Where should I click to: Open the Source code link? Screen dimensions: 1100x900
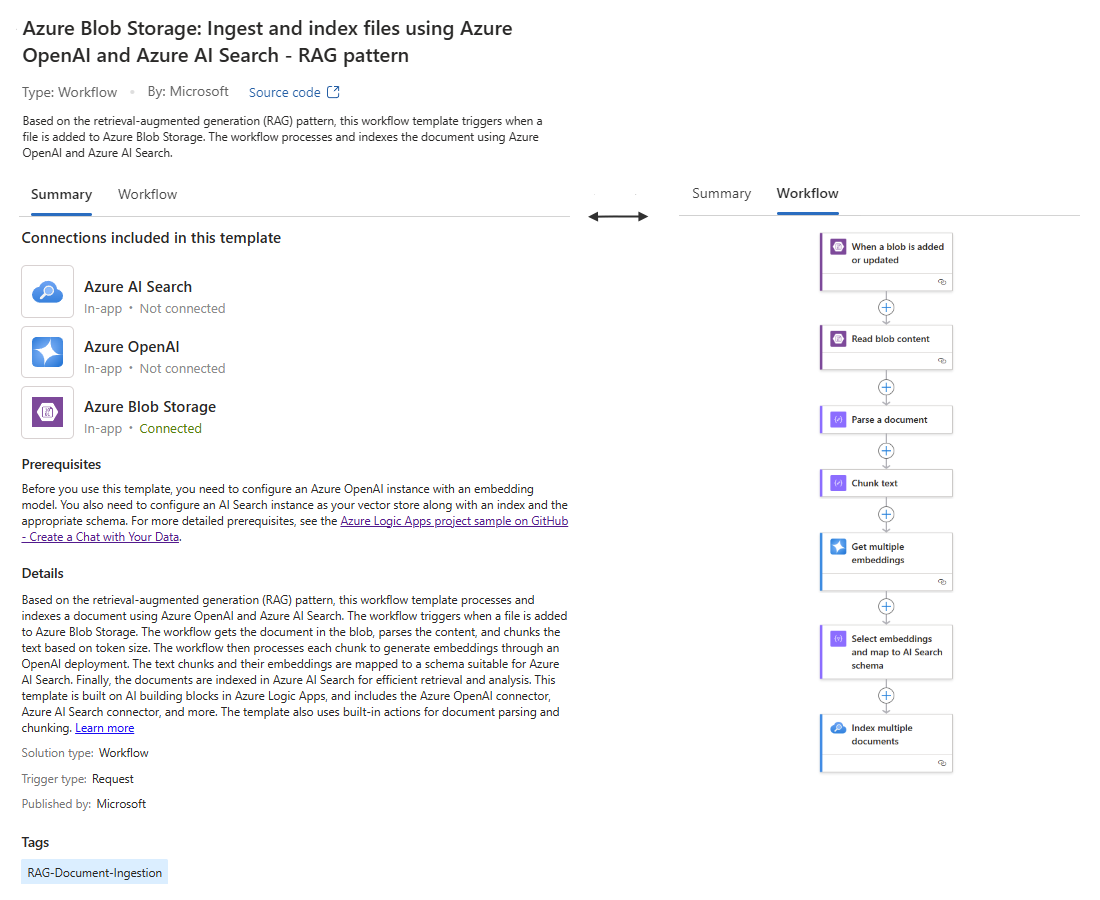point(284,93)
